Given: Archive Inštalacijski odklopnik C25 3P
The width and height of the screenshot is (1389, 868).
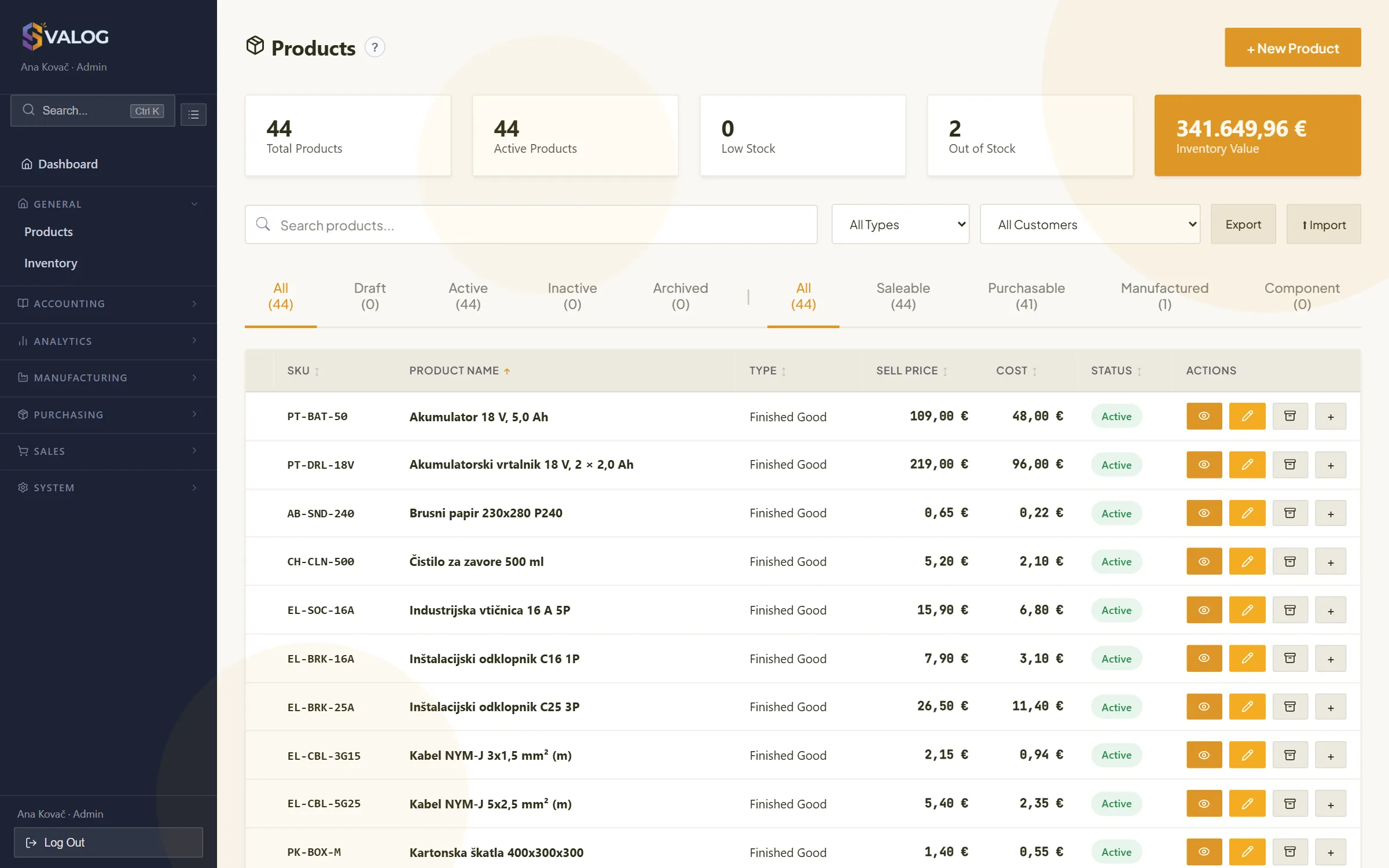Looking at the screenshot, I should tap(1290, 707).
